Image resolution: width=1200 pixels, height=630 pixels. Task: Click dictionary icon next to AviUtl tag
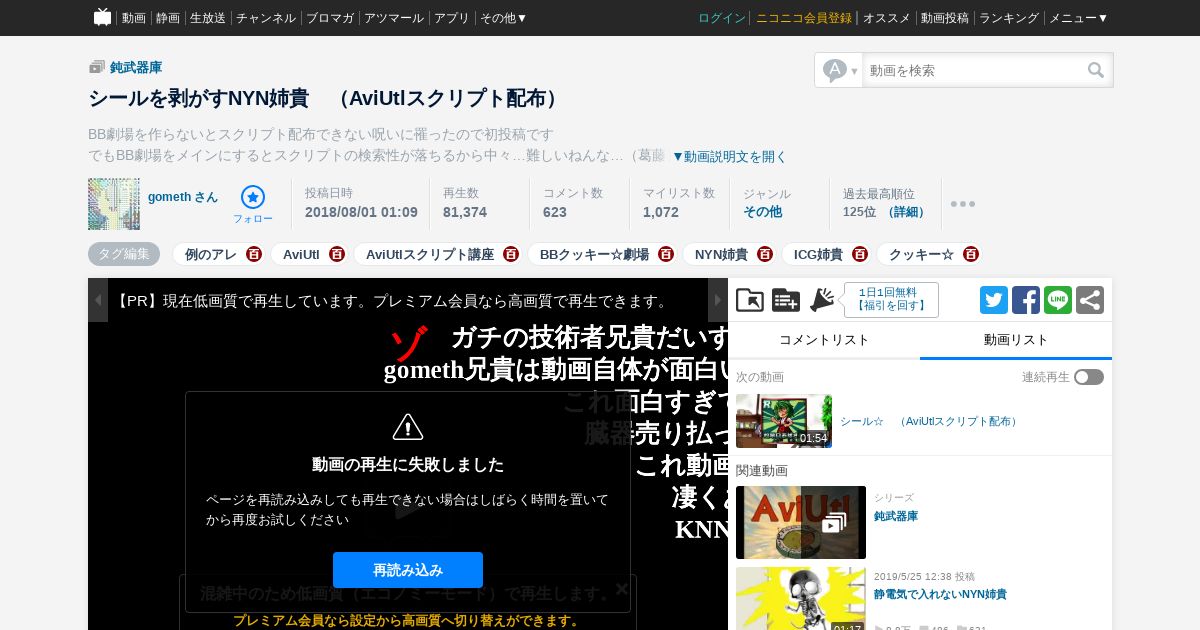coord(337,254)
